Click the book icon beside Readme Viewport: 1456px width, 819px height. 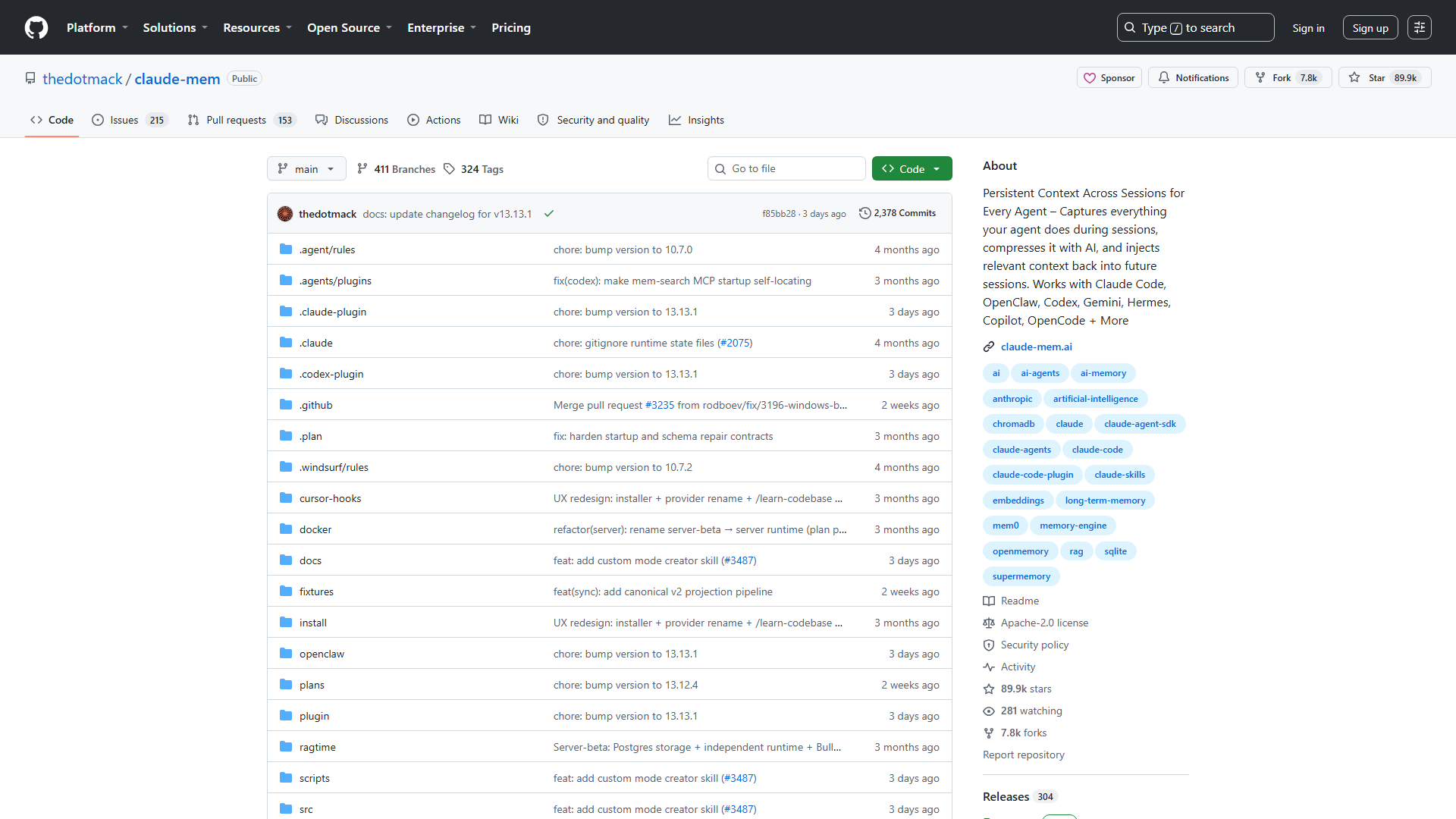click(989, 601)
